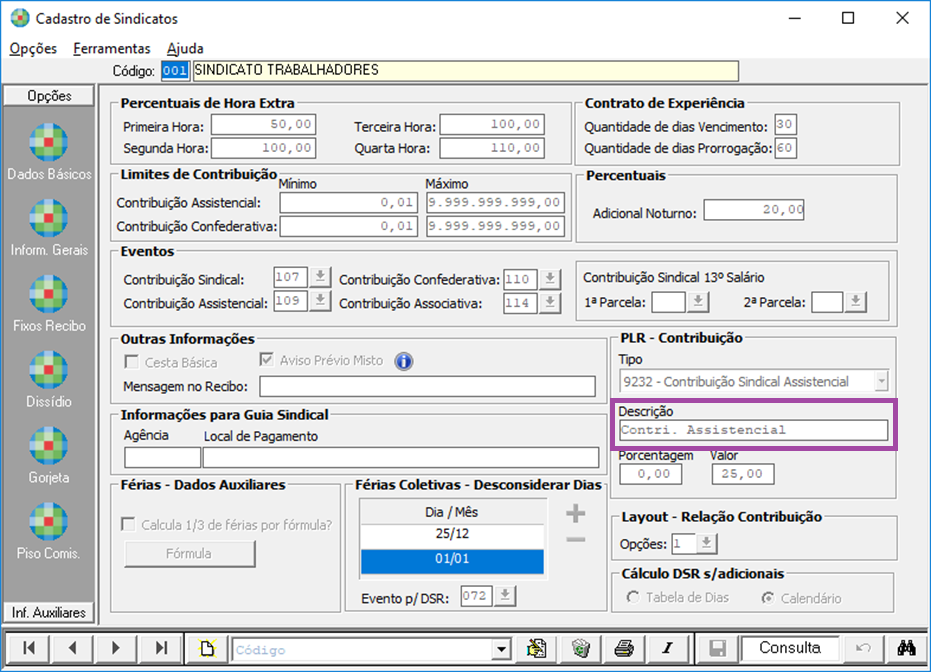Click the Fórmula button

tap(189, 553)
